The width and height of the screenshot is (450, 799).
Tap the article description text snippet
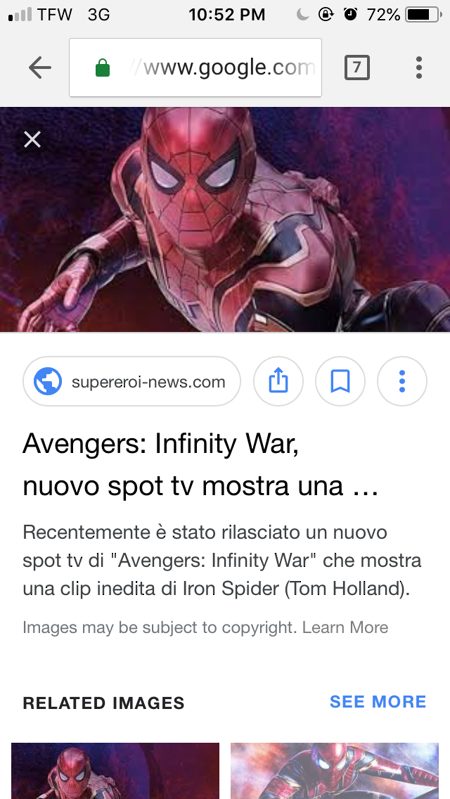pyautogui.click(x=222, y=561)
